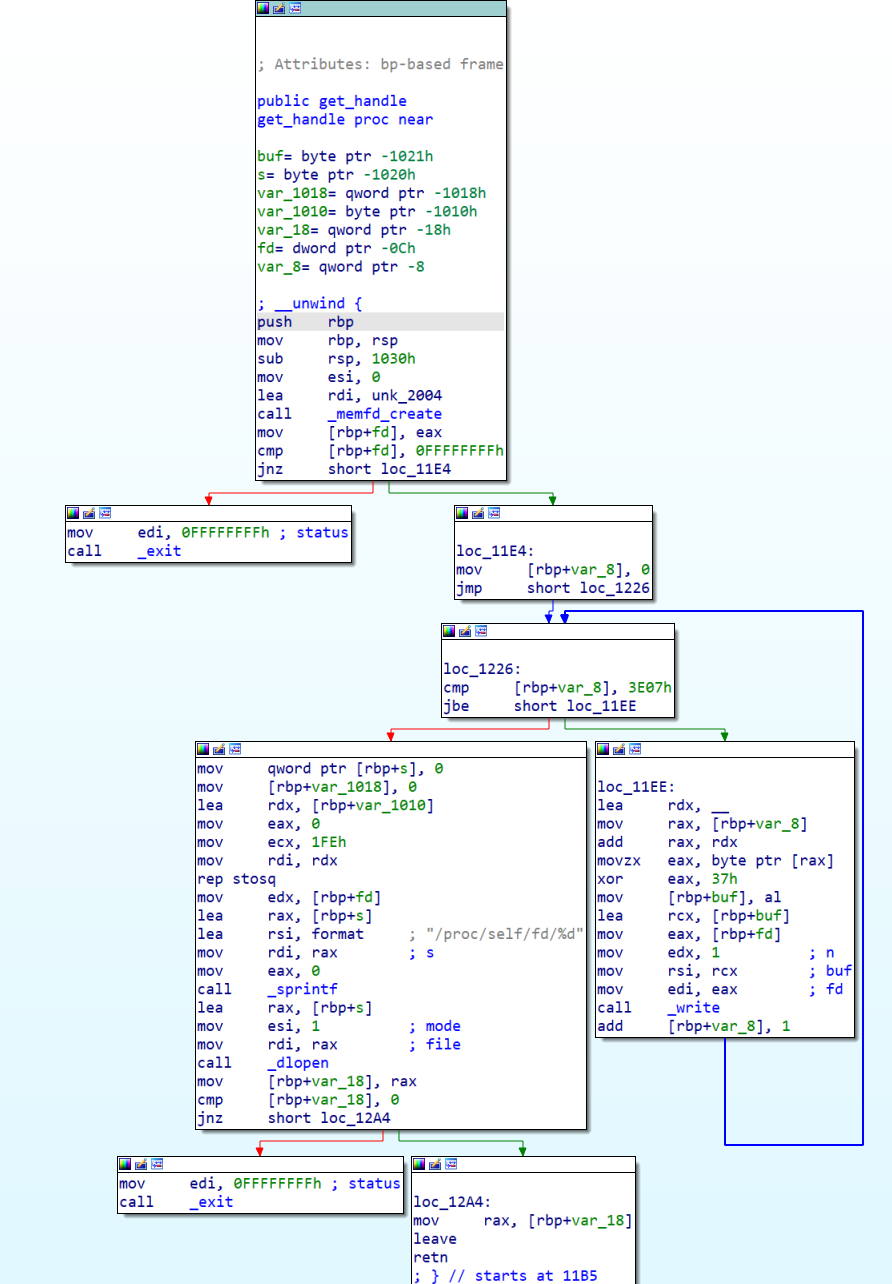Image resolution: width=892 pixels, height=1284 pixels.
Task: Click the pencil edit icon on loc_11E4 block
Action: (477, 513)
